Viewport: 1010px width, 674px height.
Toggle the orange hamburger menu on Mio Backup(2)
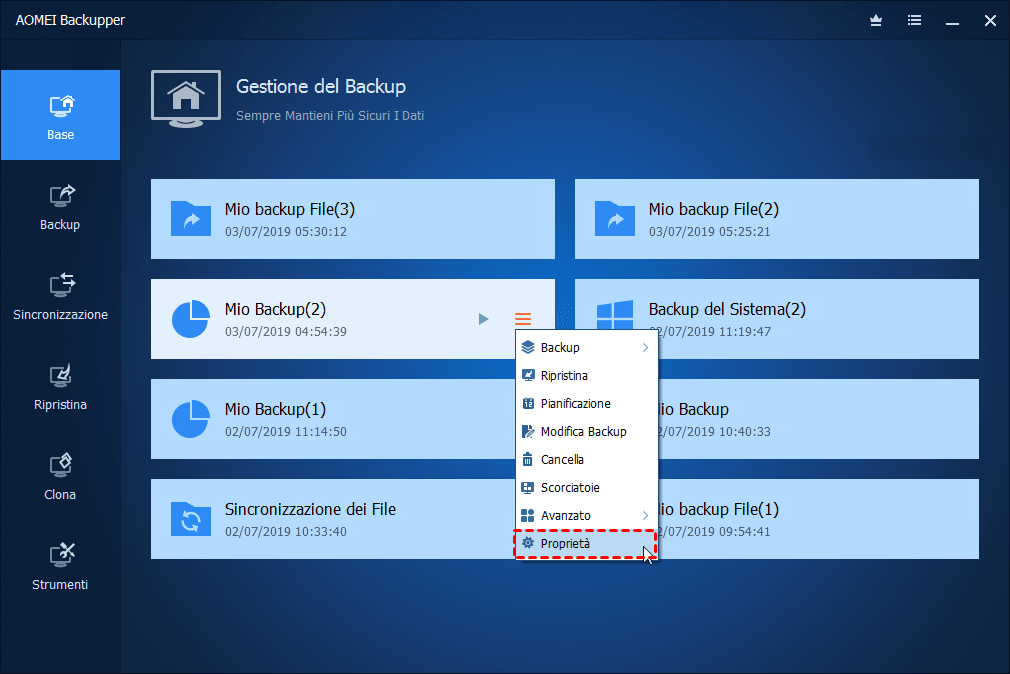point(523,319)
